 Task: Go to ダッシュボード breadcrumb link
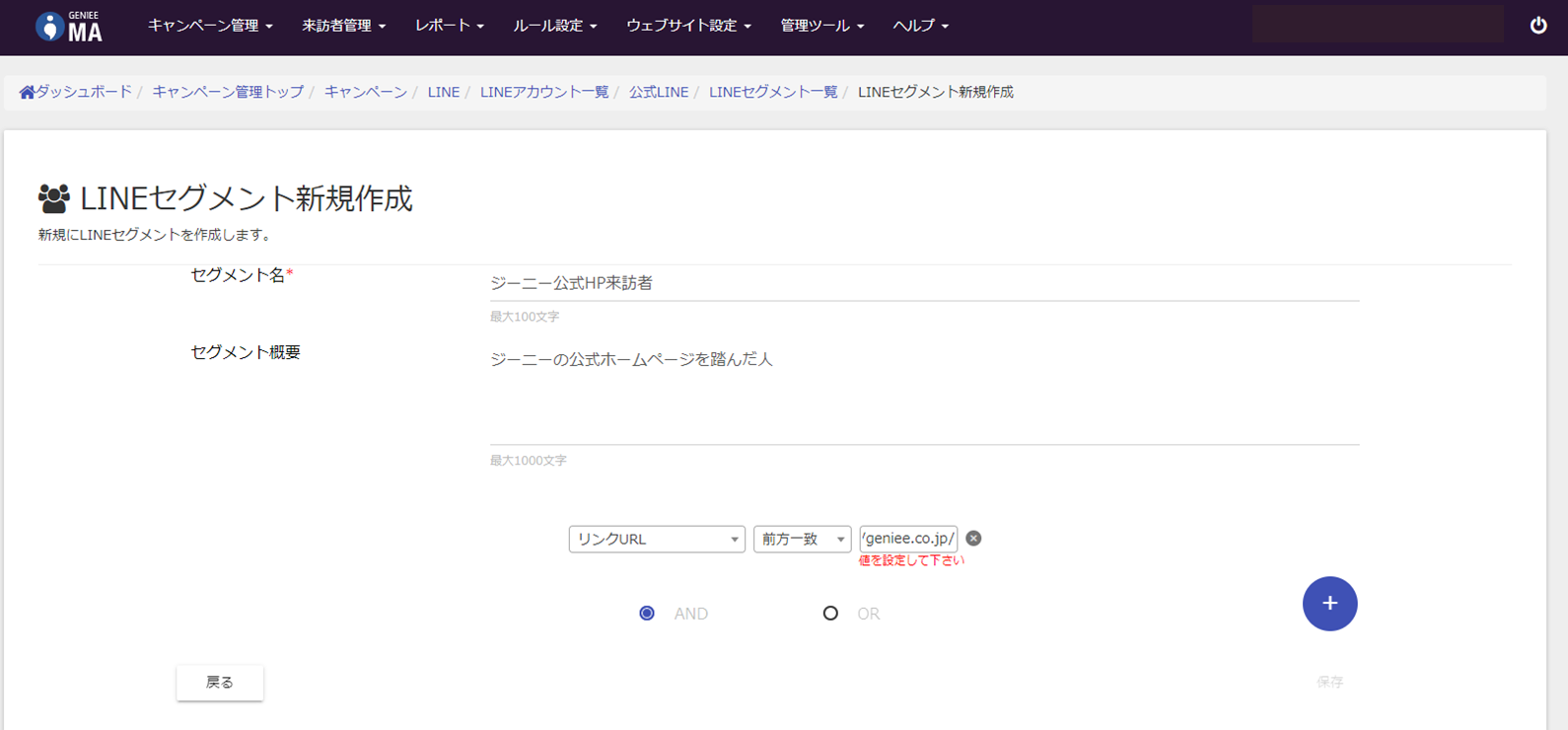(x=84, y=92)
